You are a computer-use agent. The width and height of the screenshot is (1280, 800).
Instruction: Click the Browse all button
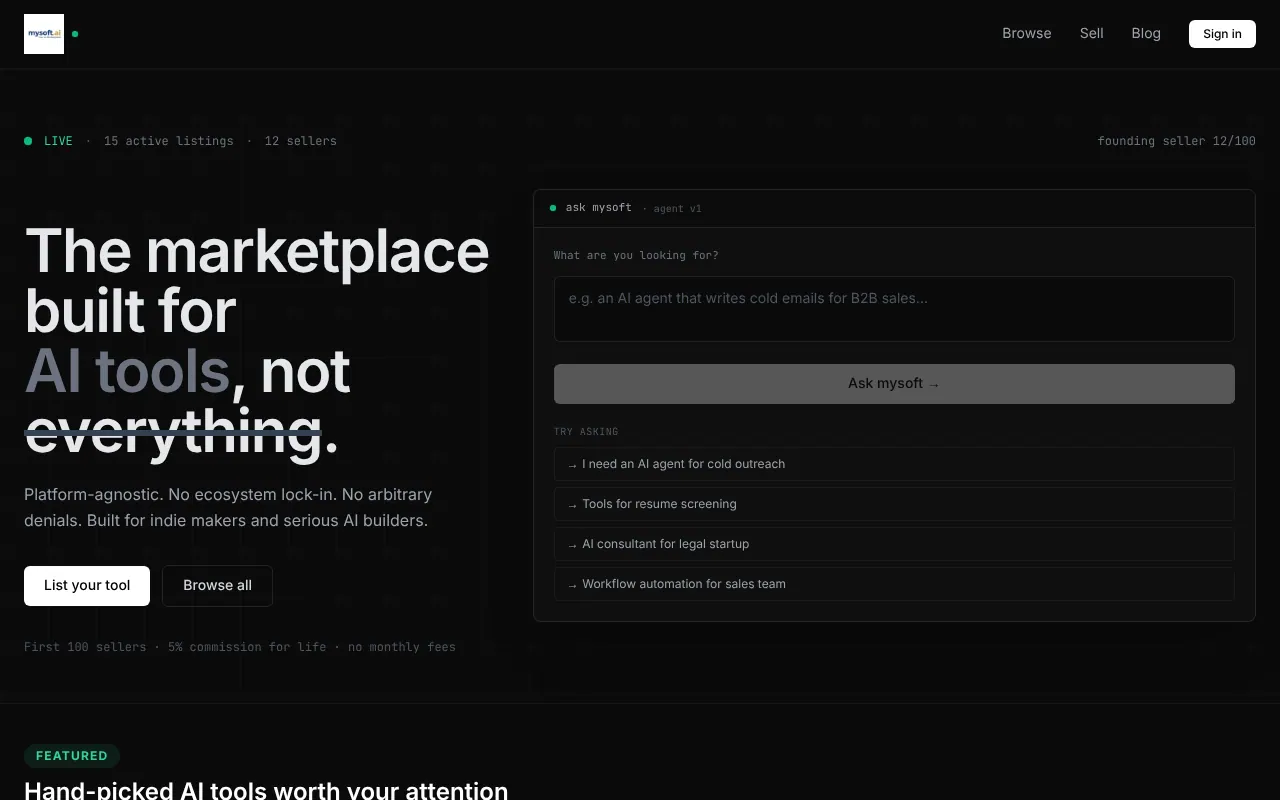pyautogui.click(x=217, y=586)
